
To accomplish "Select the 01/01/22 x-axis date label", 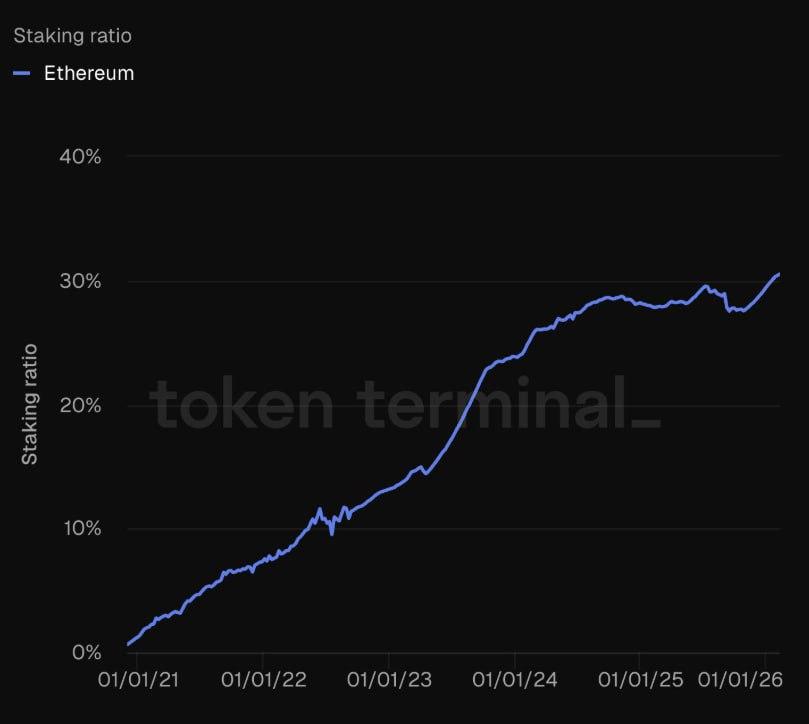I will point(263,681).
